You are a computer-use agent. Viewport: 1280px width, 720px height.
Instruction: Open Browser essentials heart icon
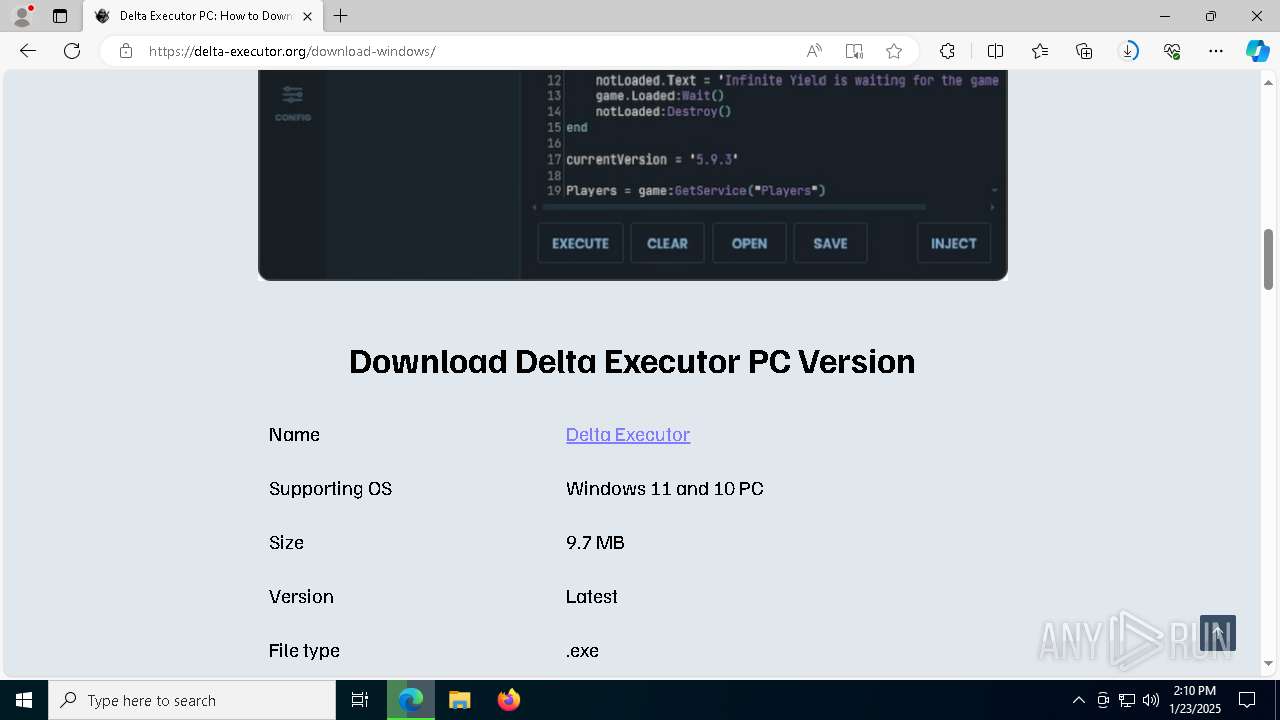click(1172, 51)
